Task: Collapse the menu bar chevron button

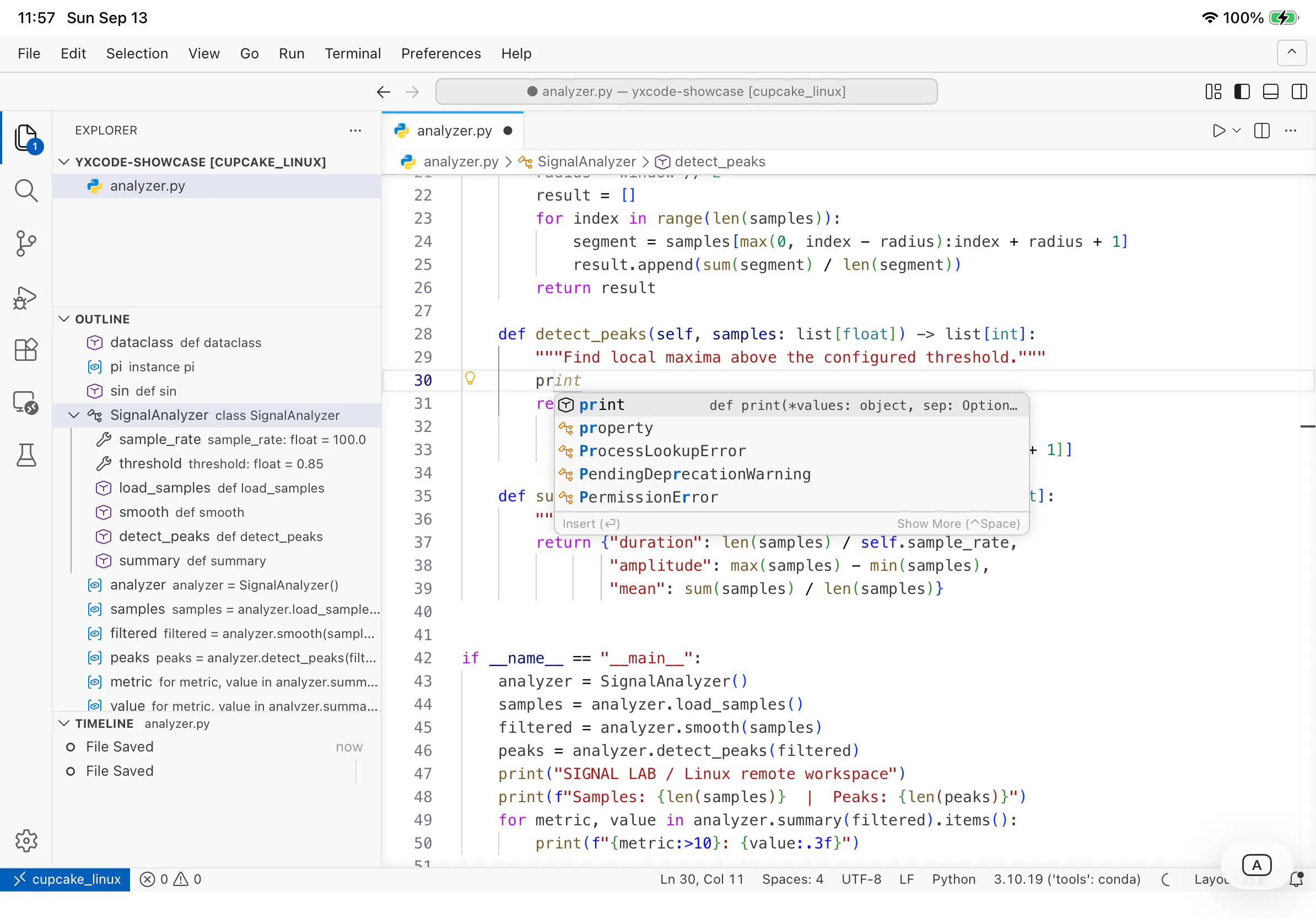Action: tap(1292, 53)
